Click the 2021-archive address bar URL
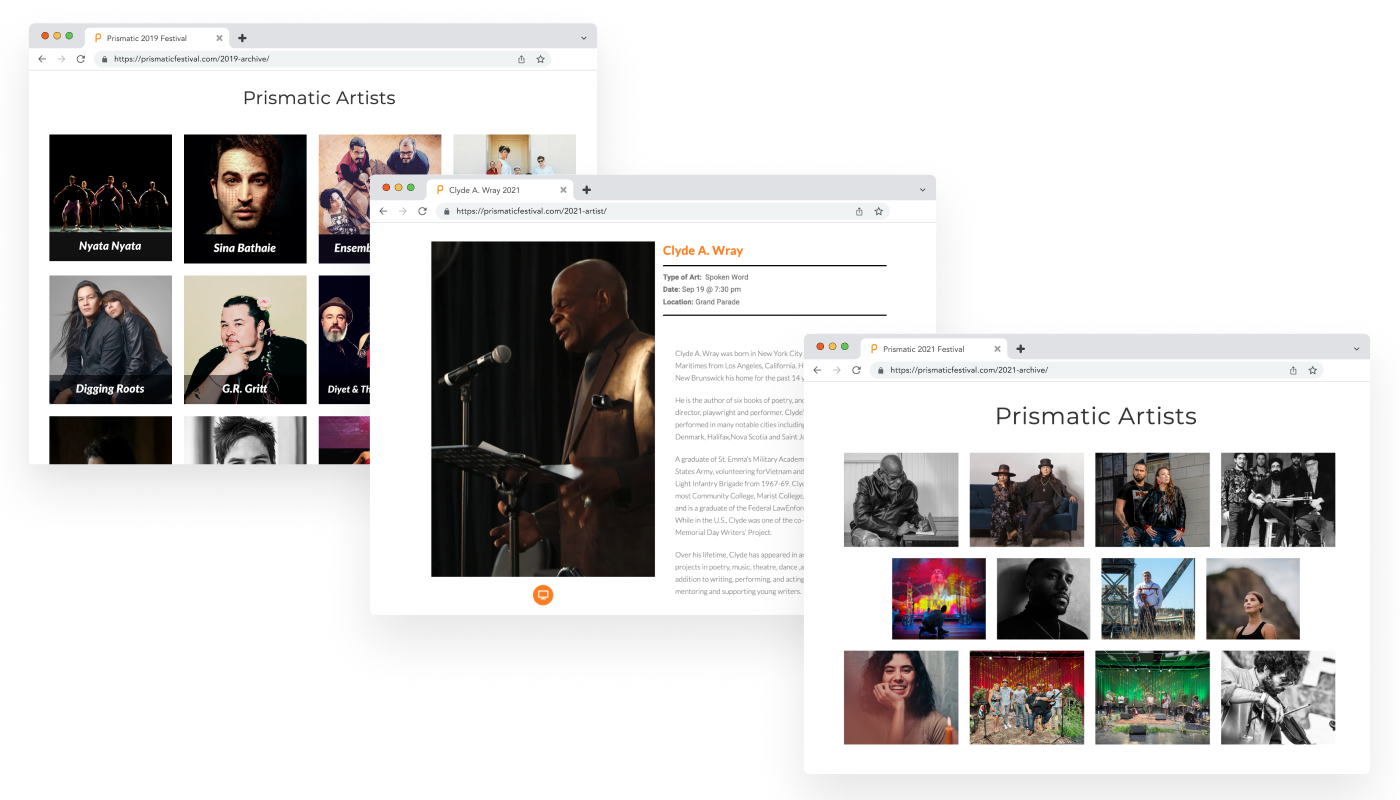This screenshot has width=1400, height=800. [x=968, y=370]
